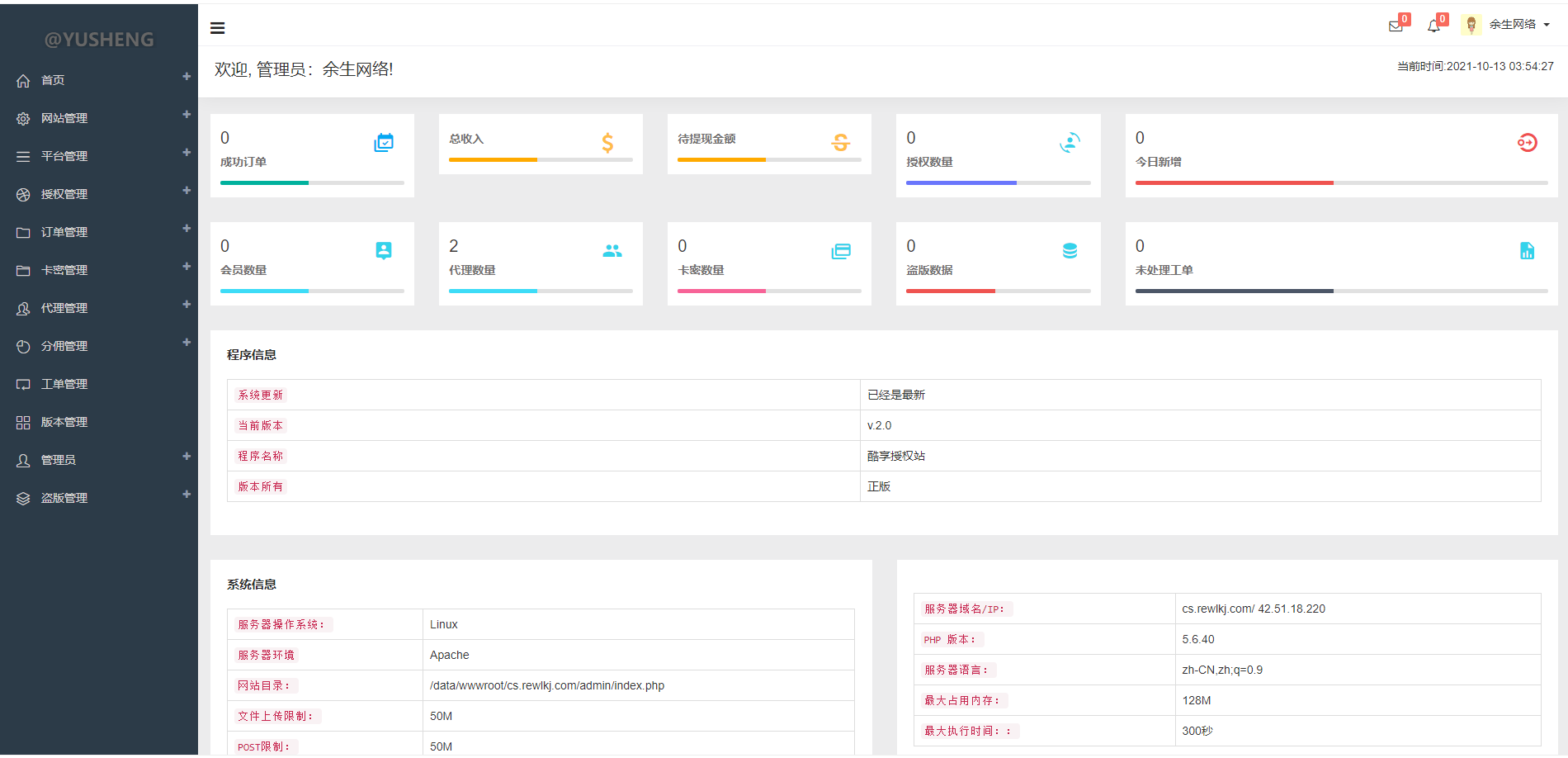1568x758 pixels.
Task: Expand the 授权管理 sidebar plus sign
Action: [x=187, y=191]
